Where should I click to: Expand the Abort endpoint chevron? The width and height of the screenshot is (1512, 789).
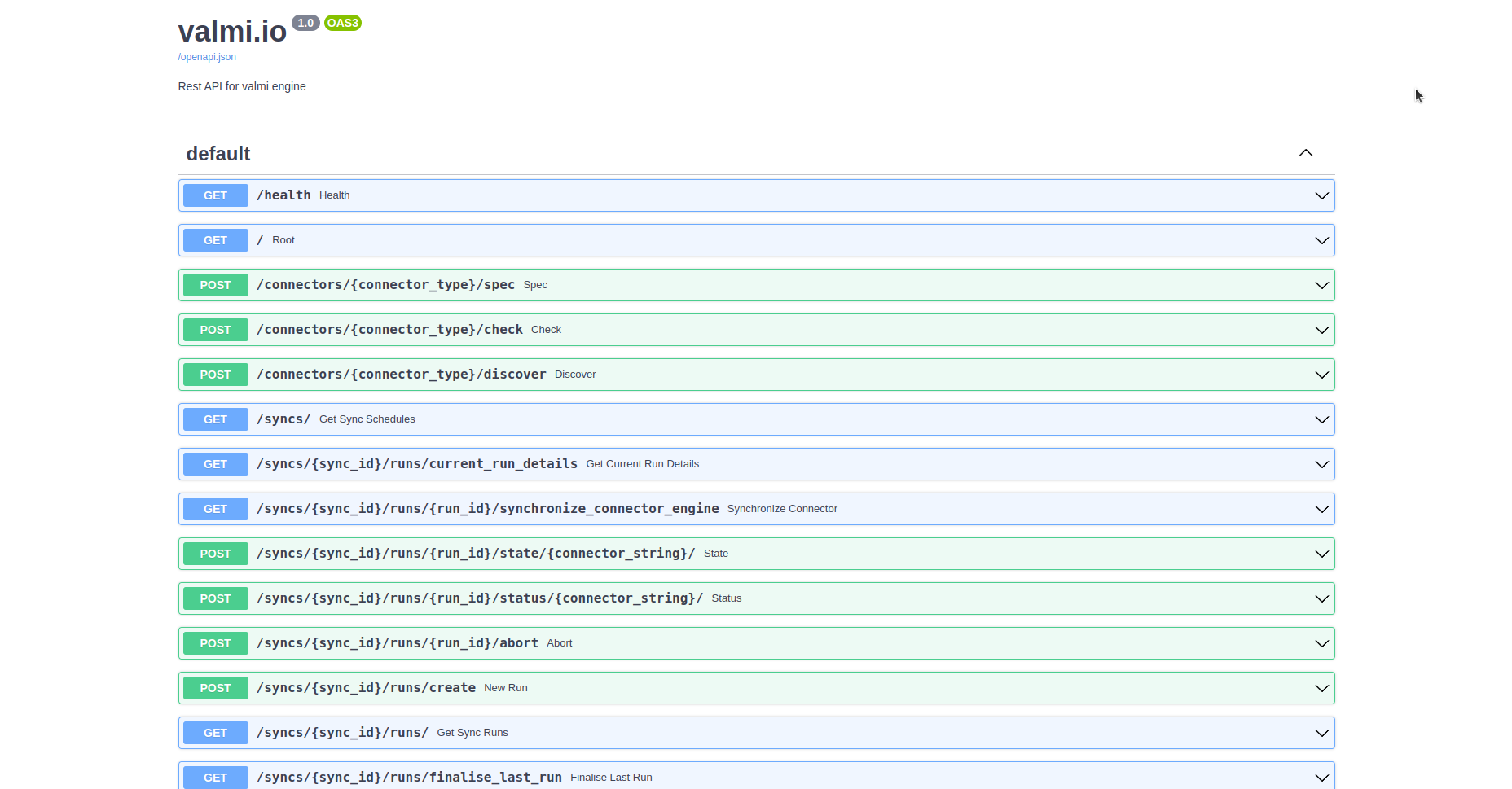(1321, 643)
